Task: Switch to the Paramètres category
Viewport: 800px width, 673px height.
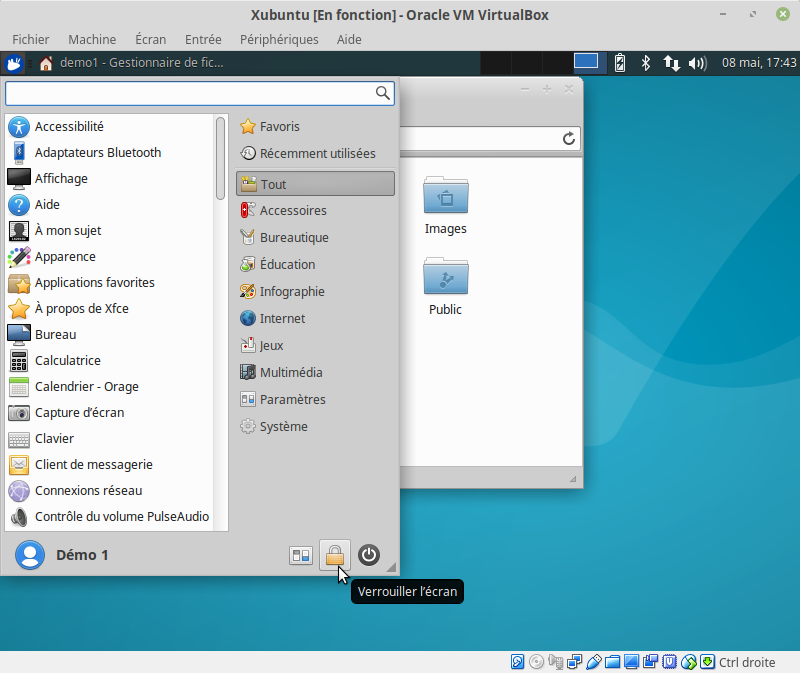Action: coord(292,399)
